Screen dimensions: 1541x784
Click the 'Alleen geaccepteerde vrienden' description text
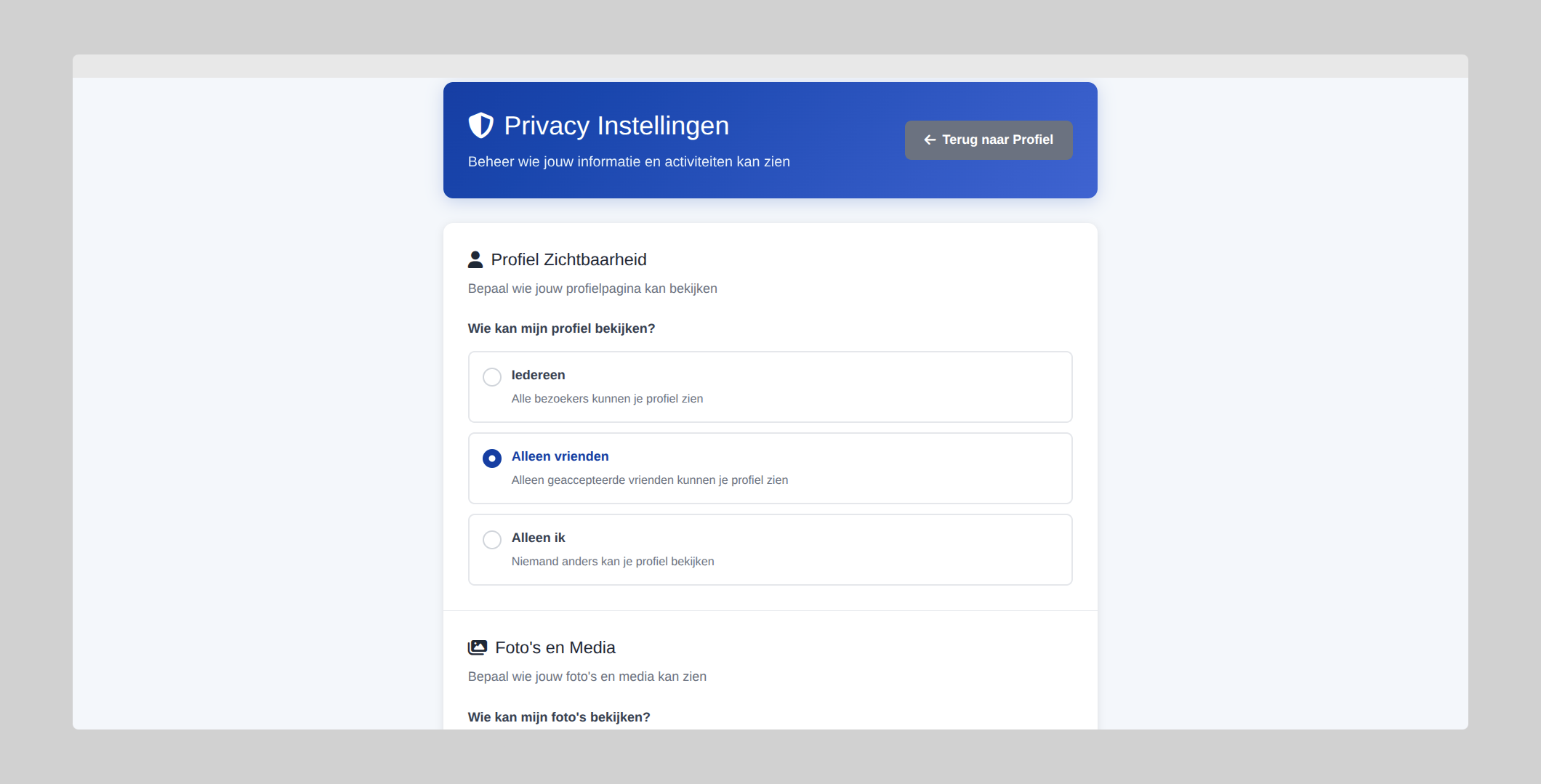650,480
